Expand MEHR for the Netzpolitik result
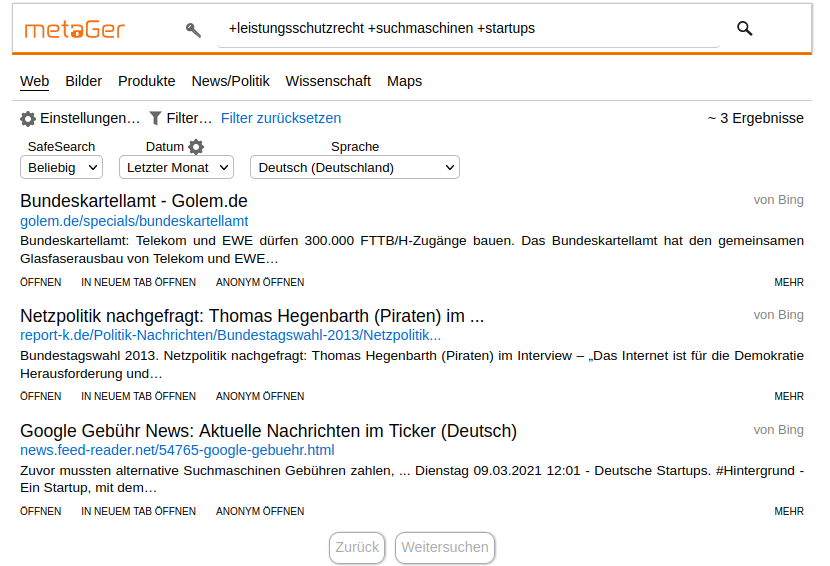 (x=789, y=397)
